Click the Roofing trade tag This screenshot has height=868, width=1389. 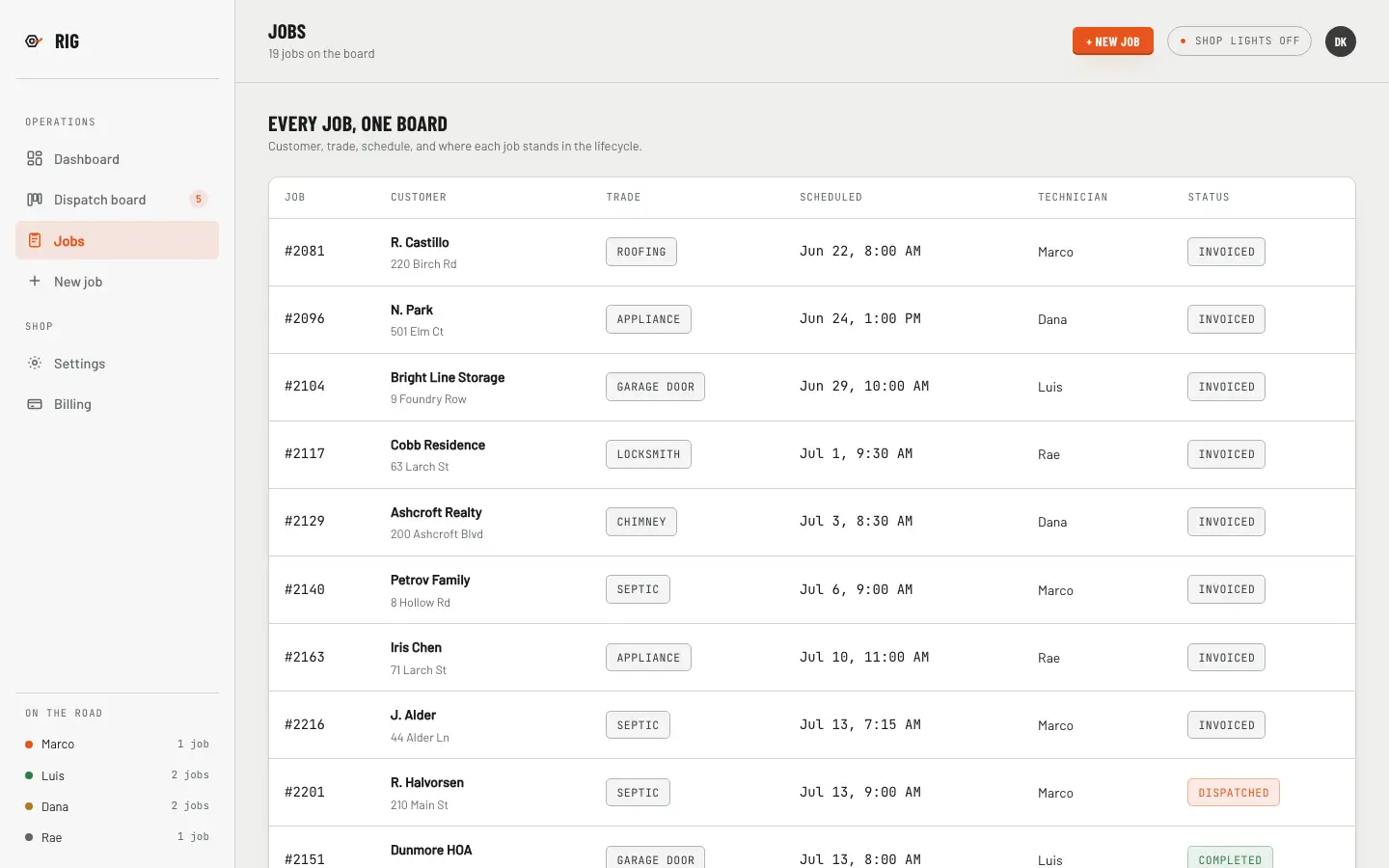(641, 252)
